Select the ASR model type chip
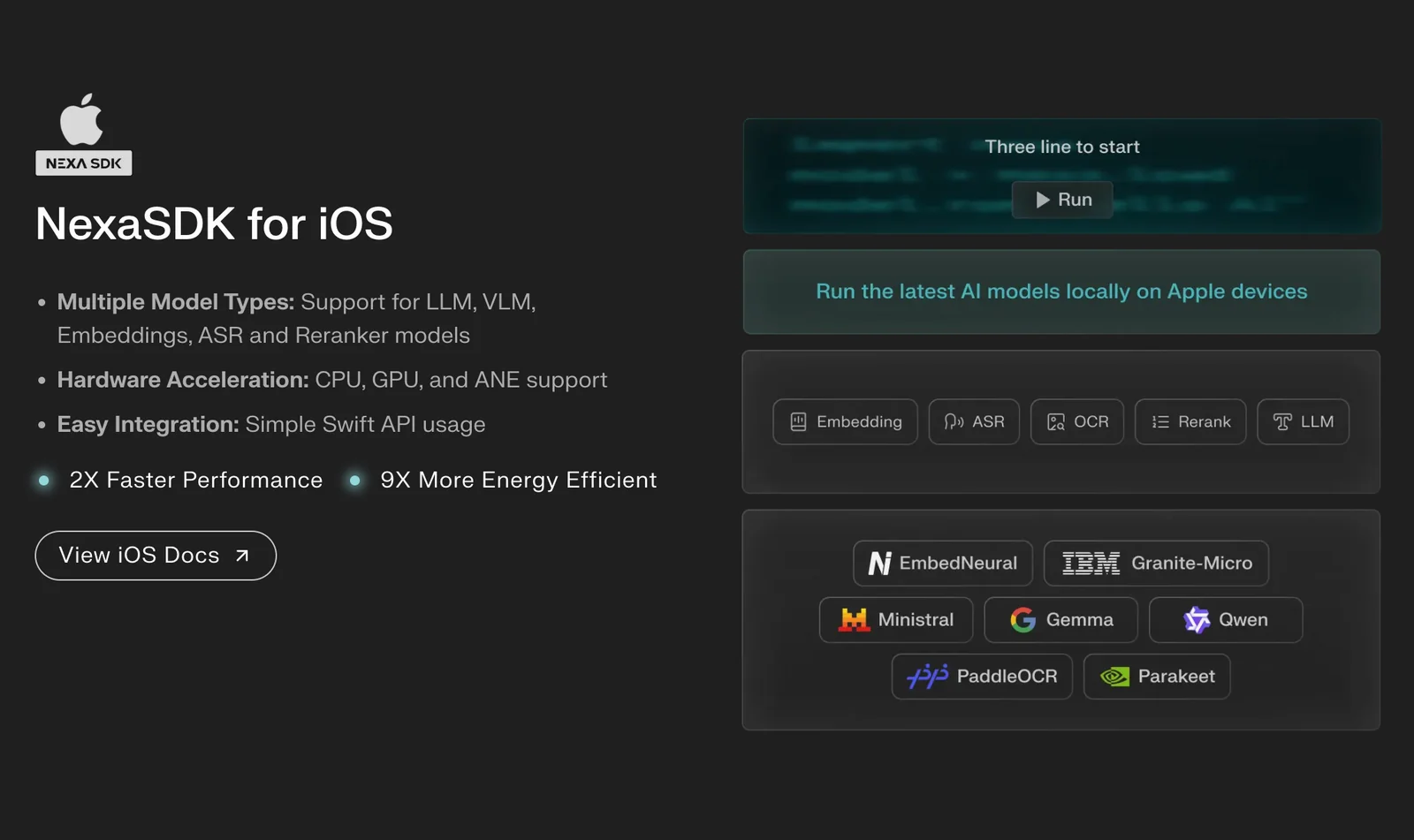This screenshot has height=840, width=1414. tap(974, 422)
